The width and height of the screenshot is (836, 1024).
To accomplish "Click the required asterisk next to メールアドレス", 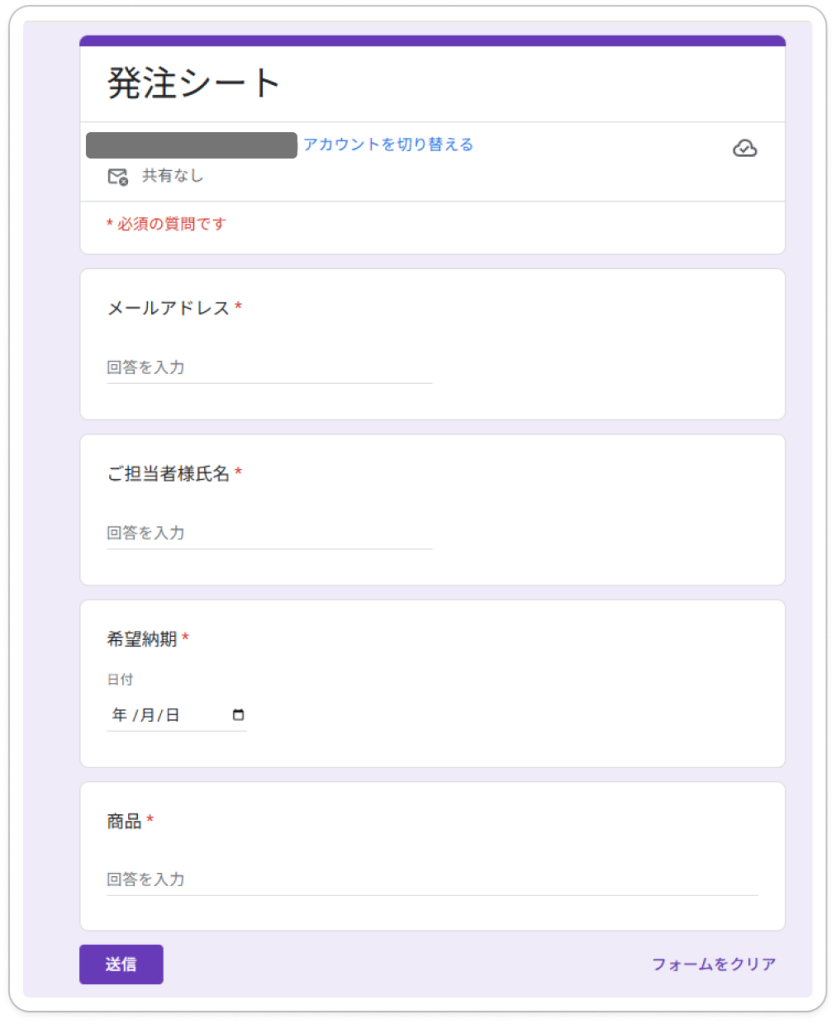I will (237, 307).
